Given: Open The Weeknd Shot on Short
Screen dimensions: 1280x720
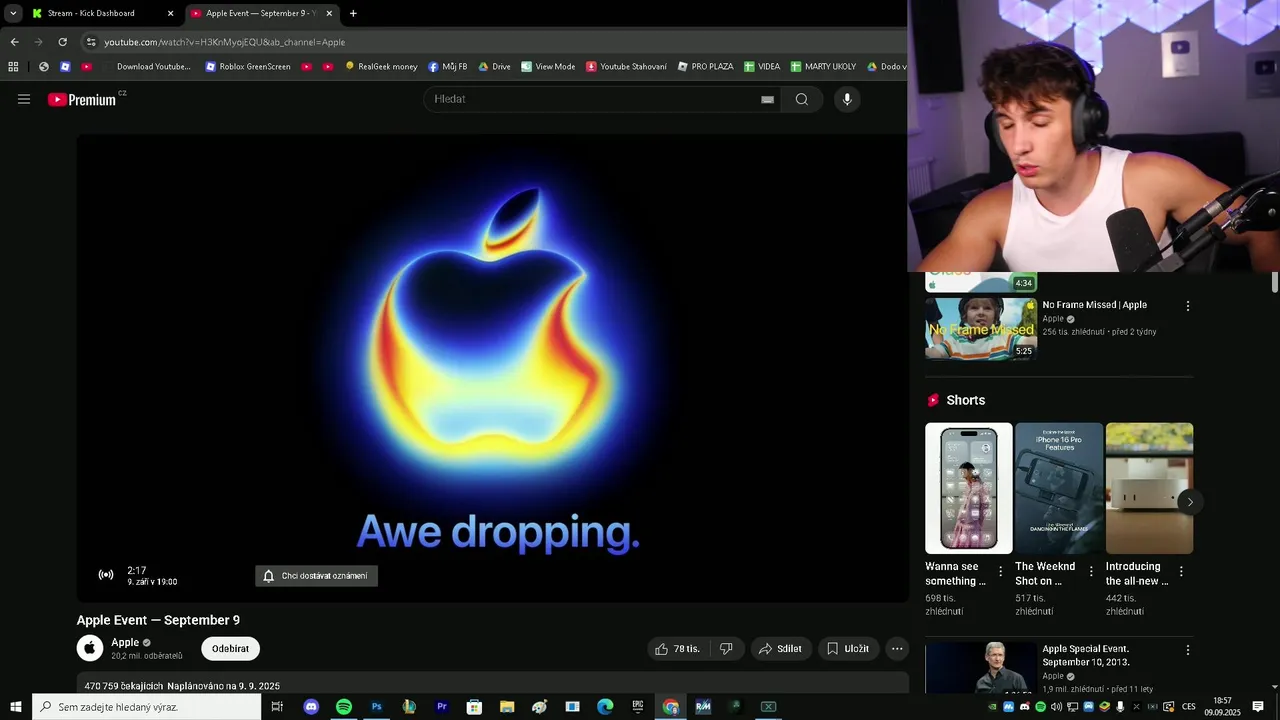Looking at the screenshot, I should (x=1059, y=488).
